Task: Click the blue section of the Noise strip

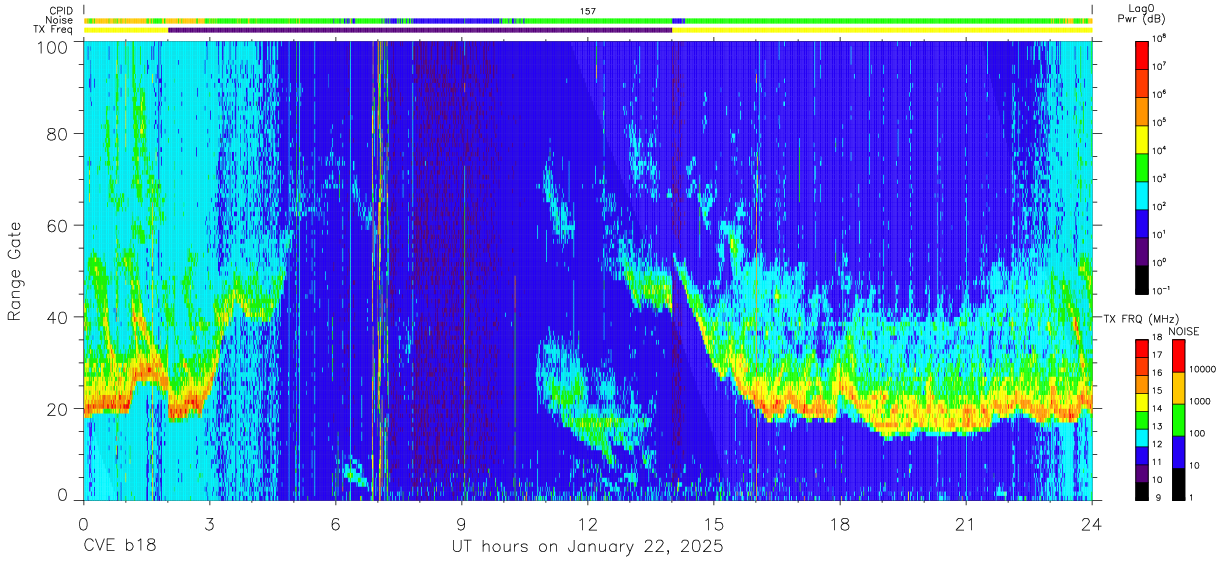Action: click(455, 20)
